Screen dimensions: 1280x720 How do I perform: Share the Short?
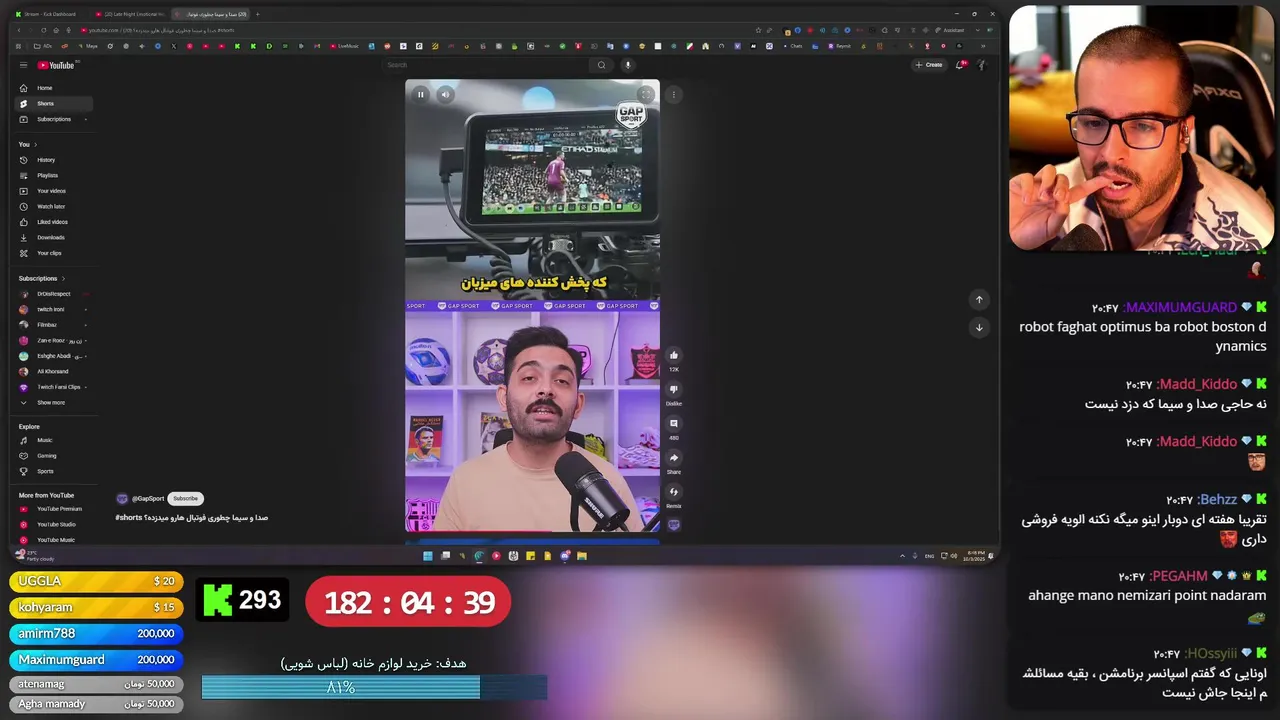tap(673, 458)
